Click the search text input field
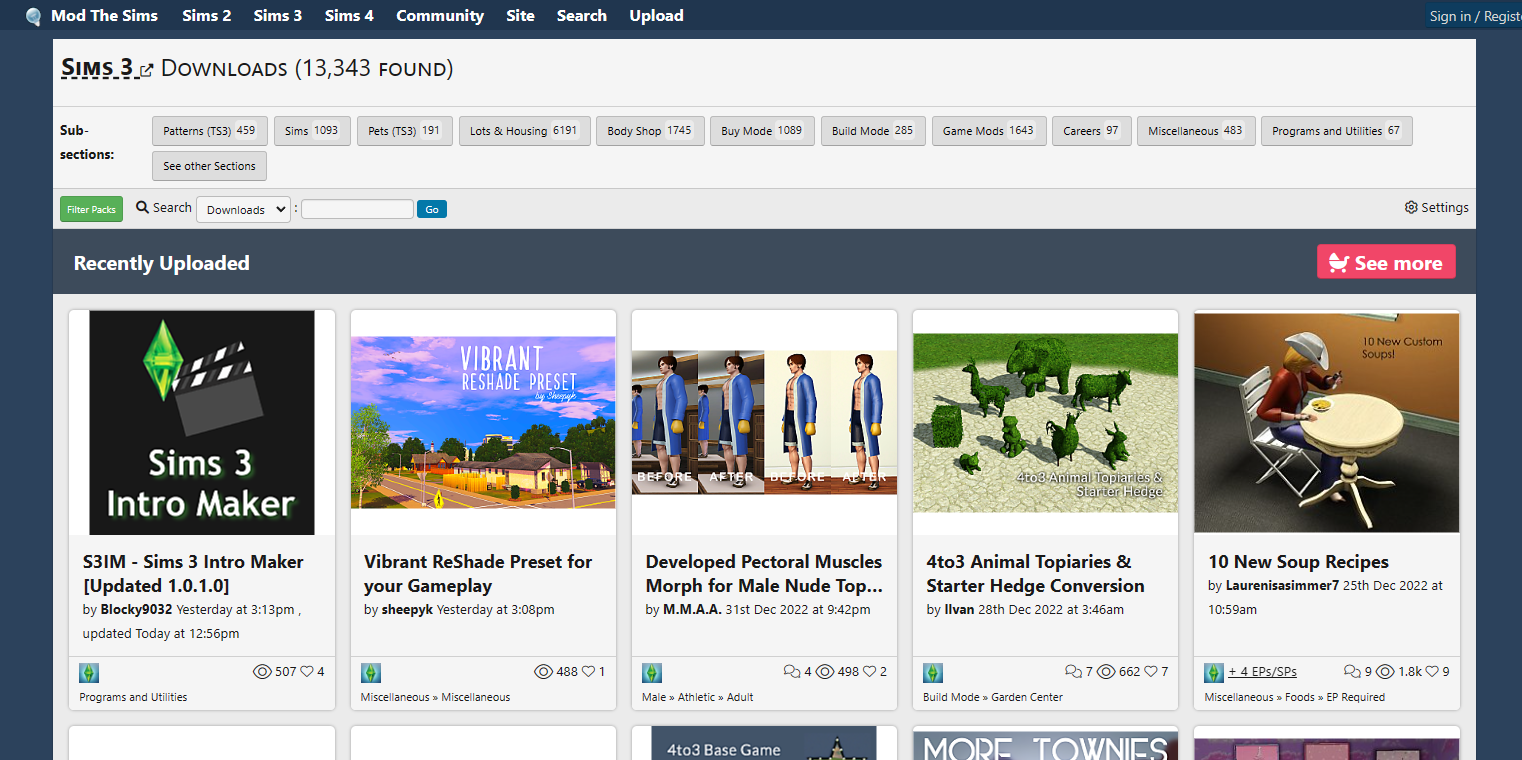This screenshot has height=760, width=1522. (357, 209)
